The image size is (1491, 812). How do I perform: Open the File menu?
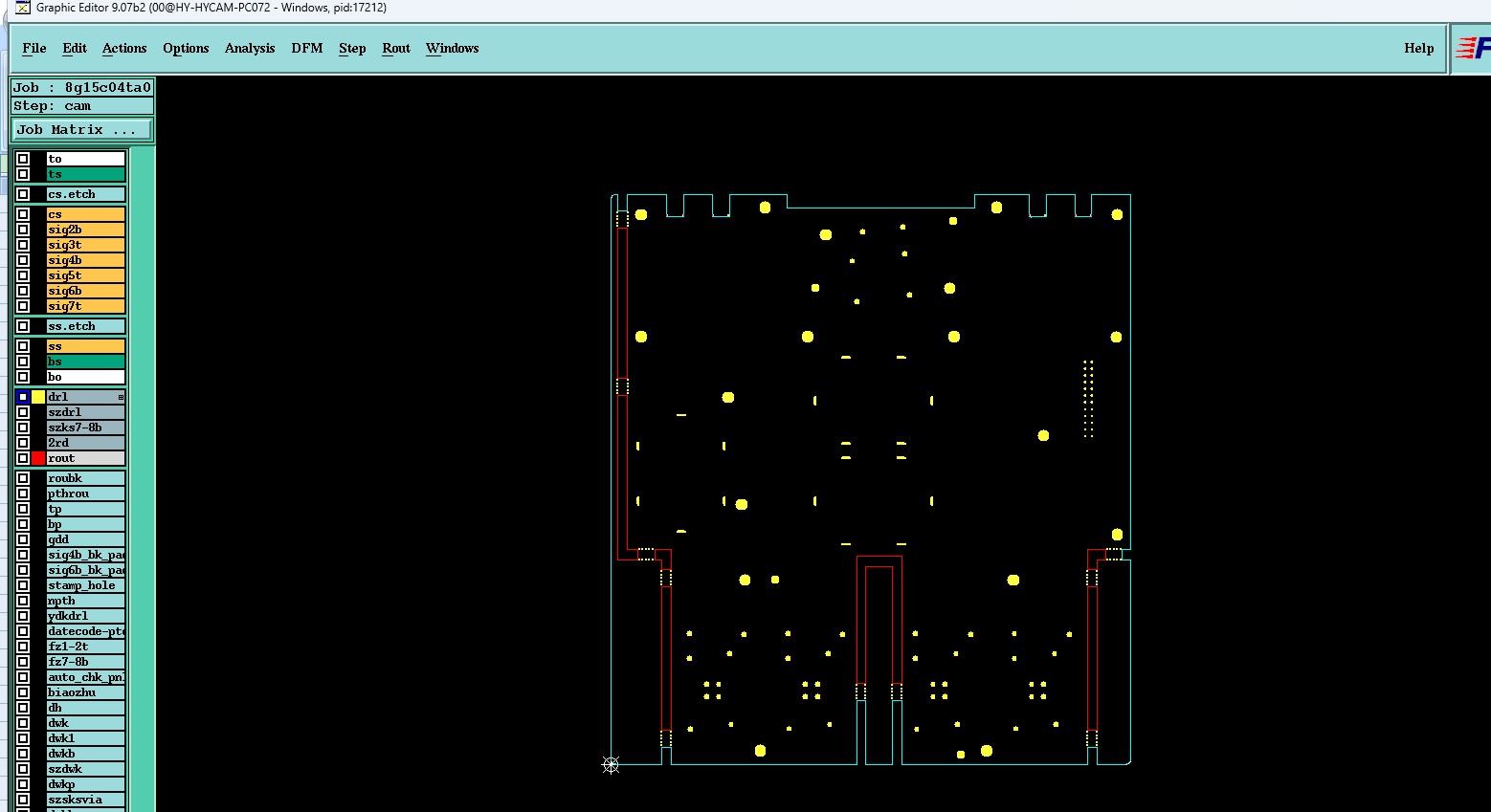pyautogui.click(x=34, y=49)
